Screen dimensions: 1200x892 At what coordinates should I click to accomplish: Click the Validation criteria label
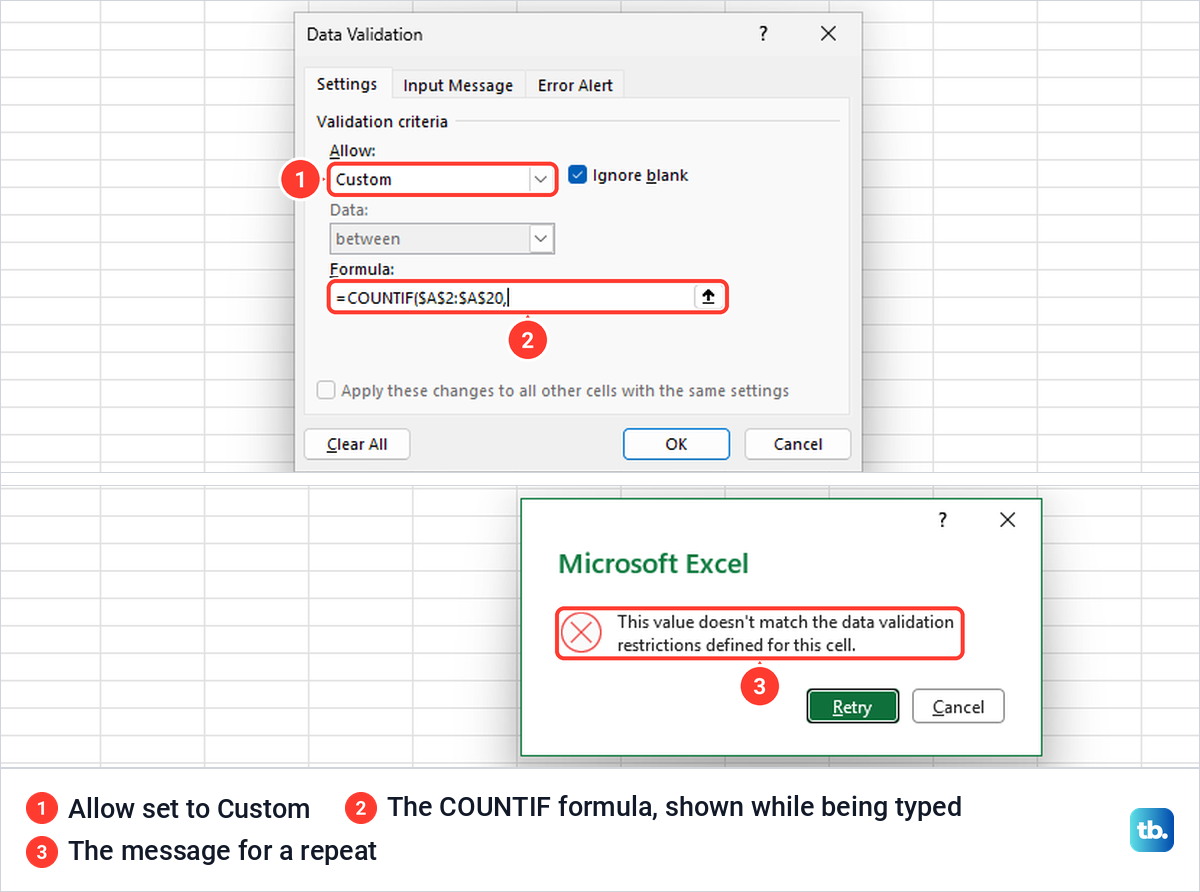click(382, 122)
